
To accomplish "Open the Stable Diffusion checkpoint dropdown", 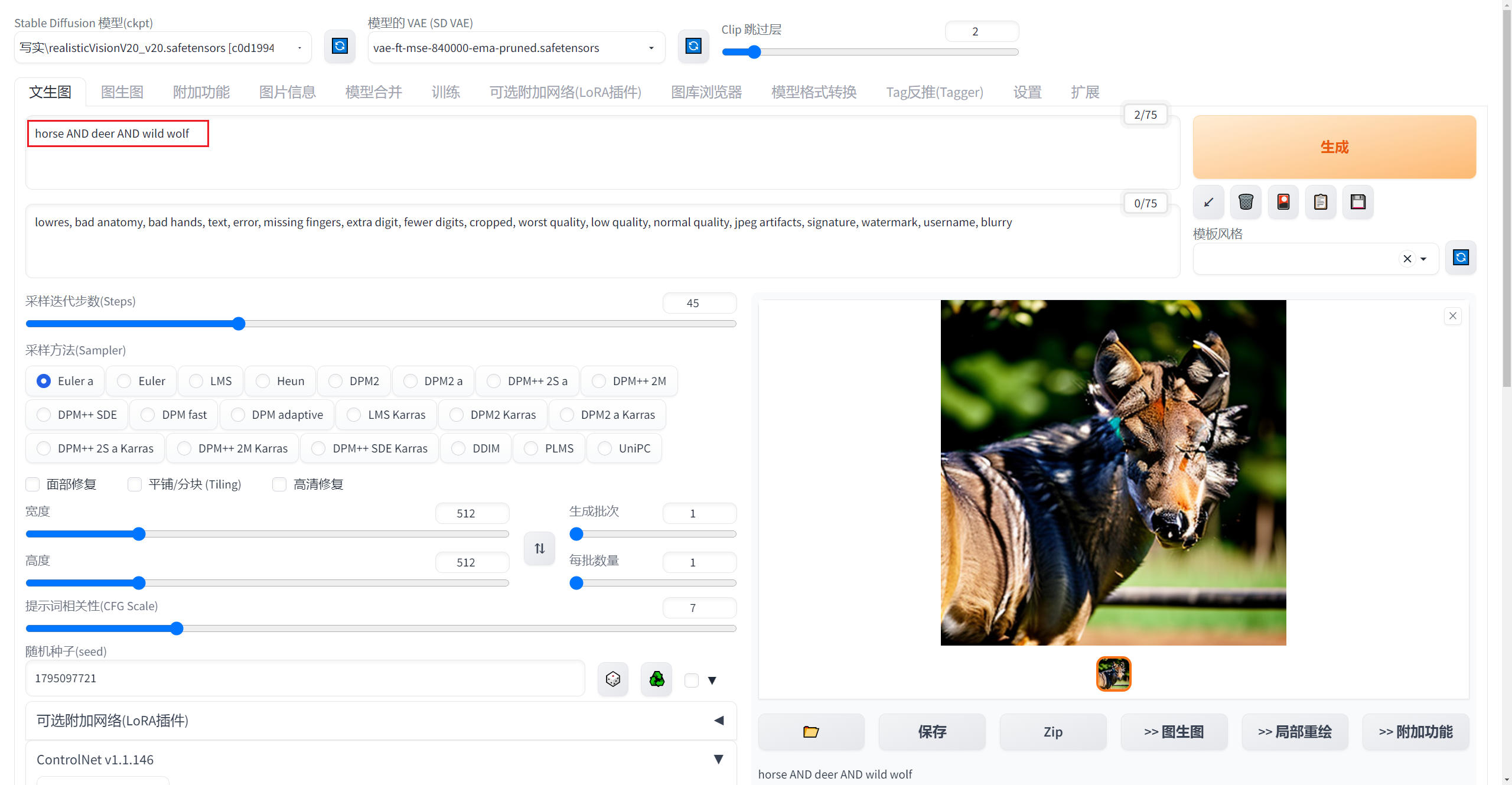I will [x=162, y=48].
